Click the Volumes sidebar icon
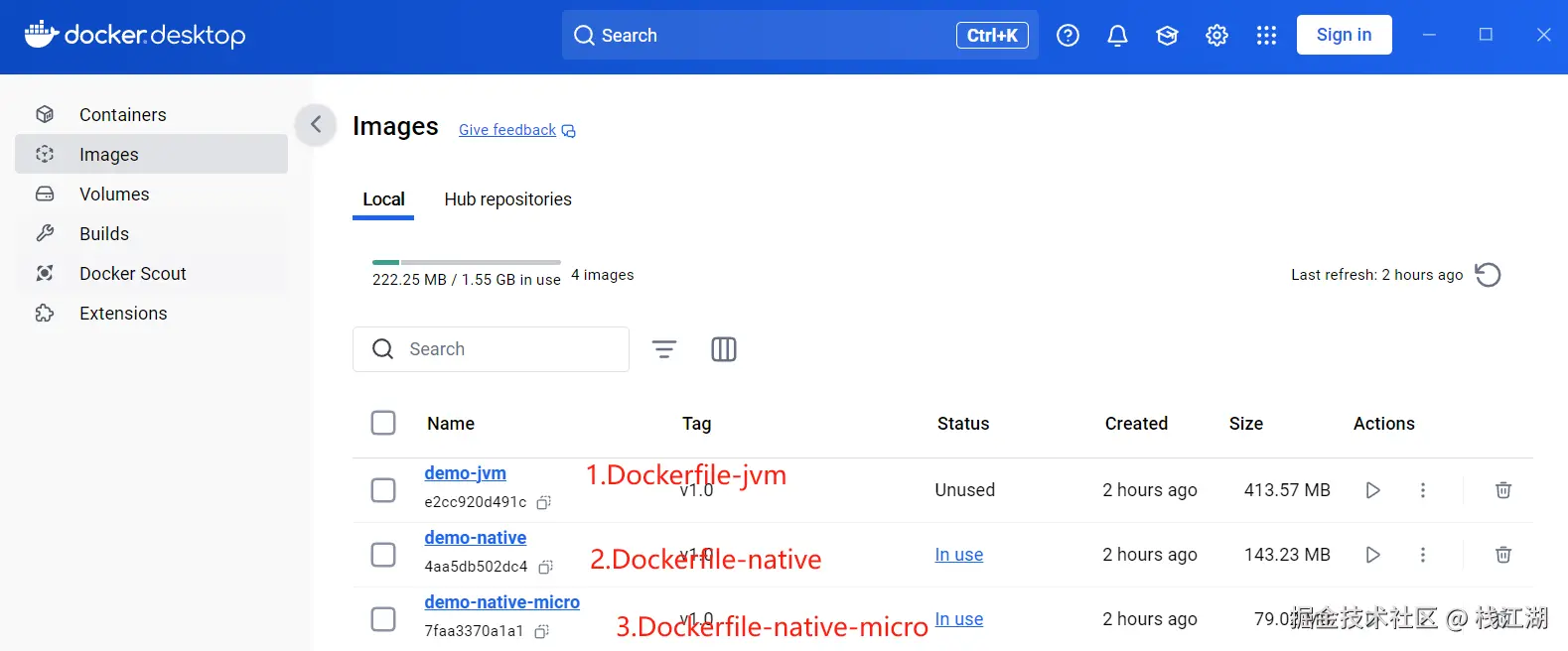Screen dimensions: 1568x651 coord(45,194)
